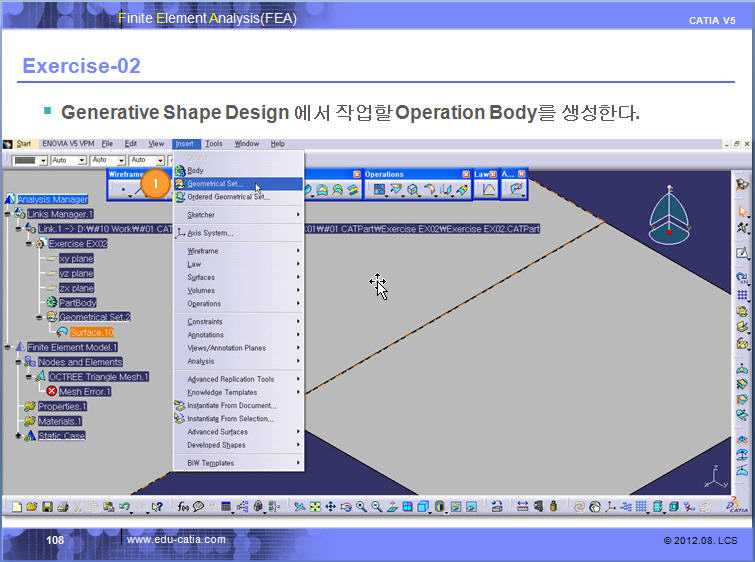Choose Instantiate From Document entry
Image resolution: width=755 pixels, height=562 pixels.
(x=238, y=405)
